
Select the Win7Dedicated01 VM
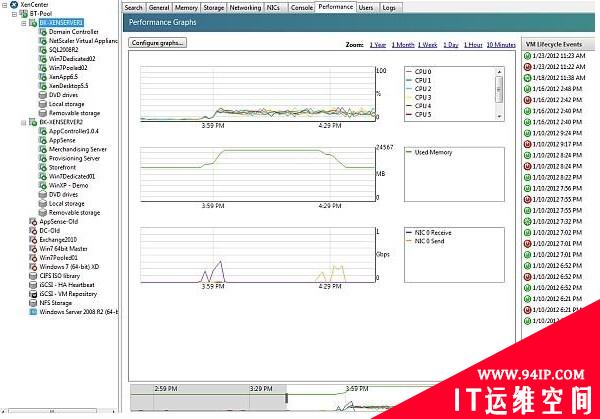tap(72, 177)
